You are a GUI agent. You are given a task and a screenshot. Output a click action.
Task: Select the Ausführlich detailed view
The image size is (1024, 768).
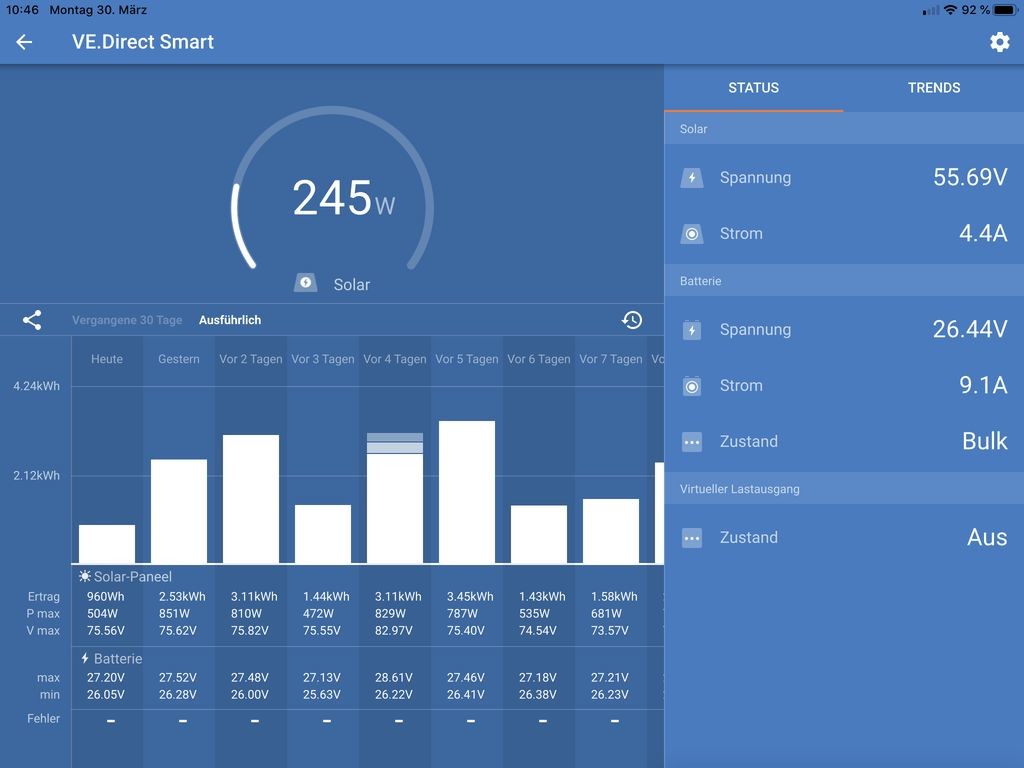[230, 320]
